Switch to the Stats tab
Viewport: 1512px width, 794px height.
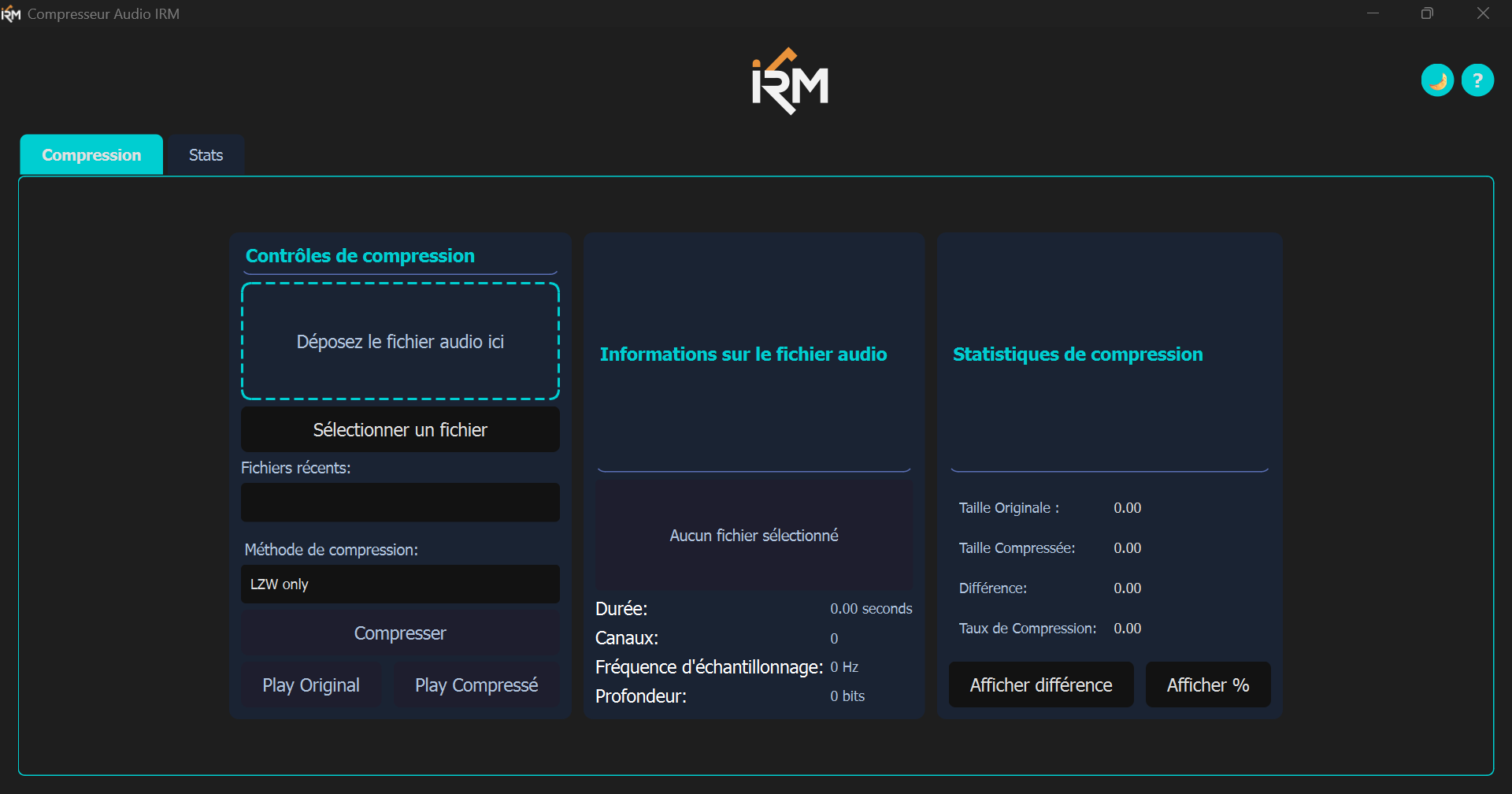pos(206,155)
